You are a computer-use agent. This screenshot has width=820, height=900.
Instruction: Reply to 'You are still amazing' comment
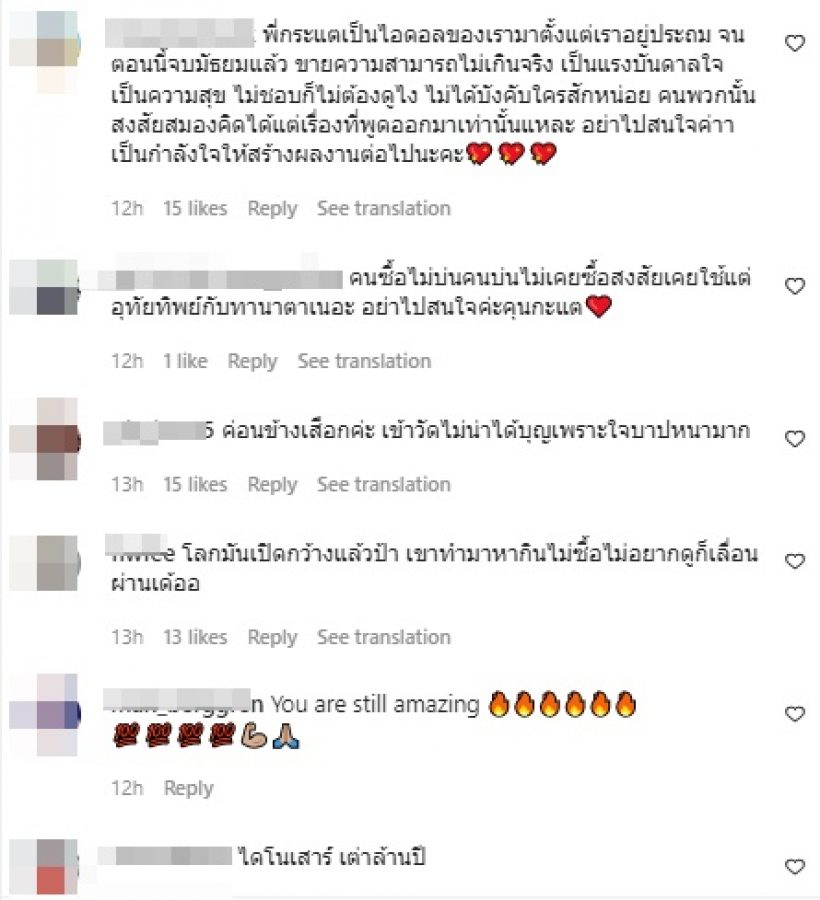[188, 788]
